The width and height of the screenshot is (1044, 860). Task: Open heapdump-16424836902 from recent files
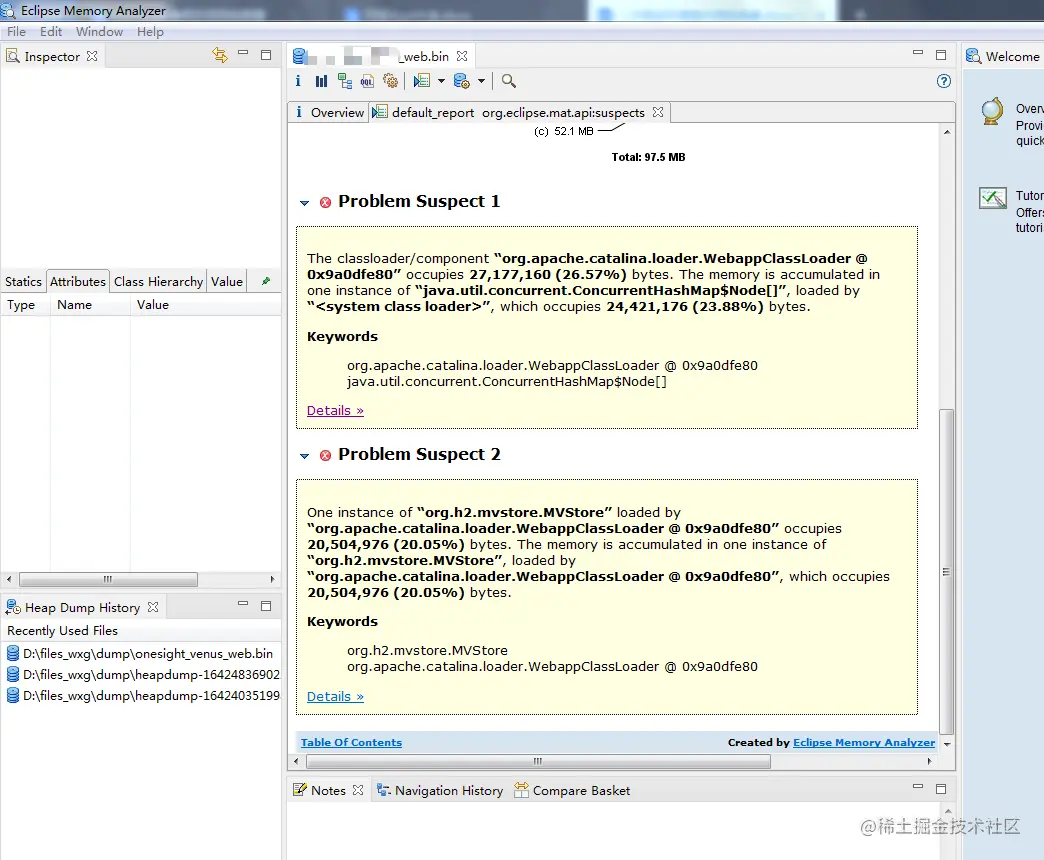[x=142, y=674]
